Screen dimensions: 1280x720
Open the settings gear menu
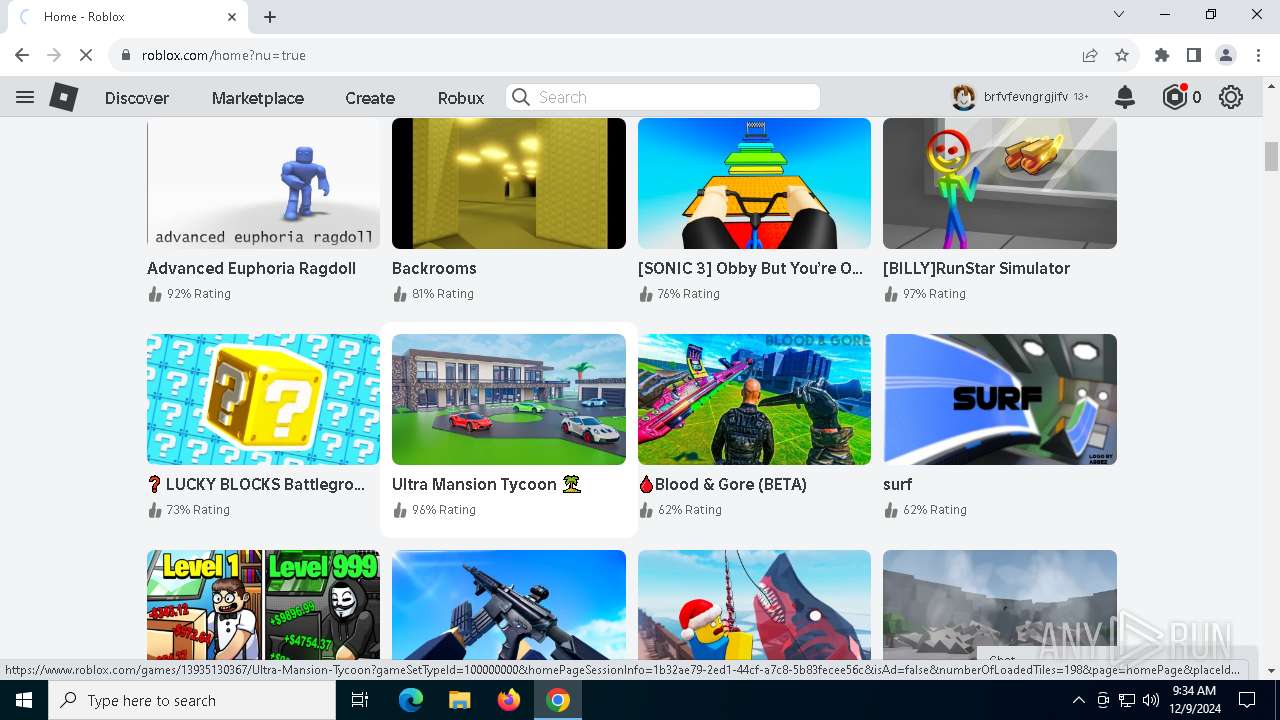(1231, 97)
